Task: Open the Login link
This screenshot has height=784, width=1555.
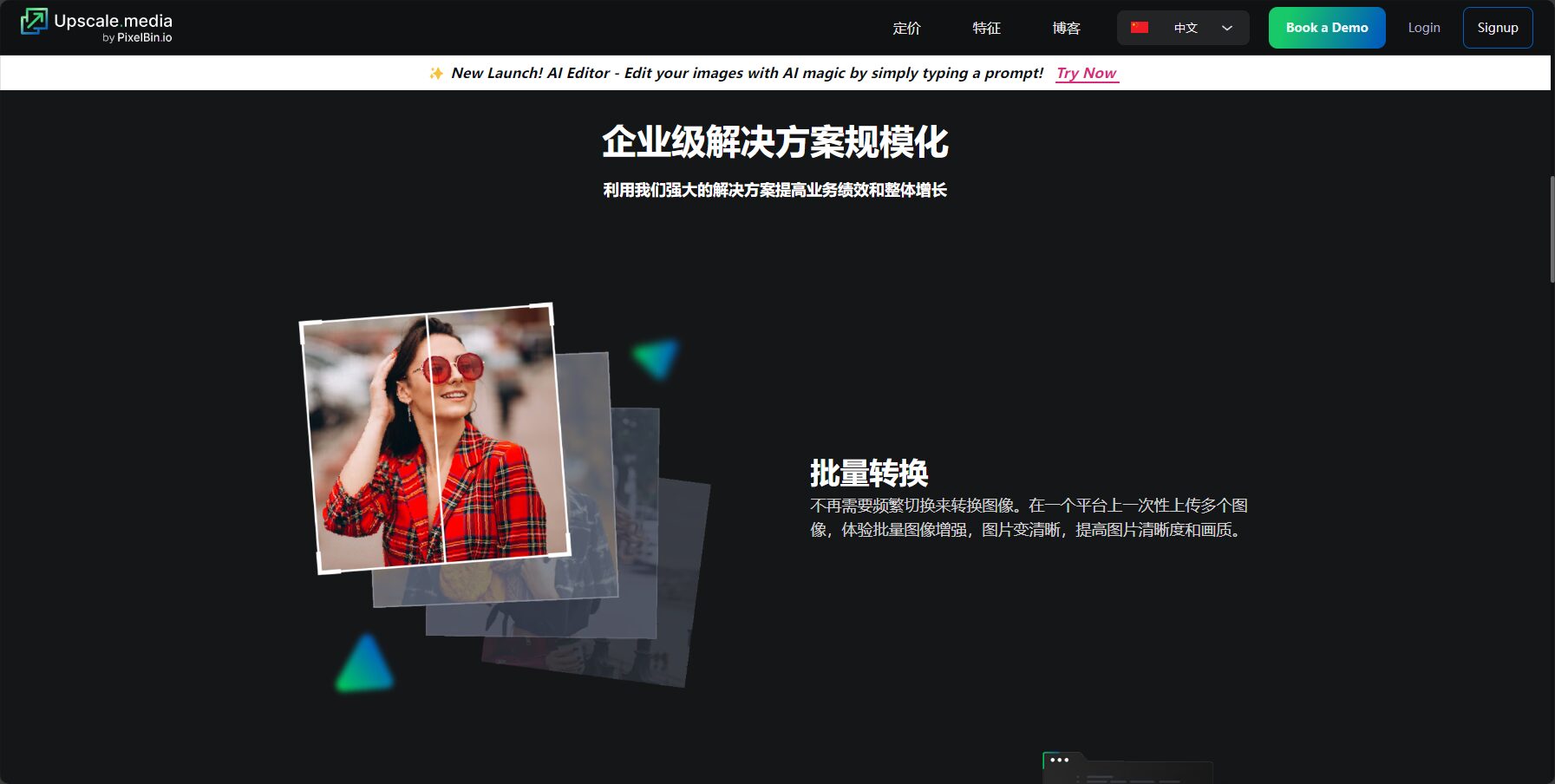Action: pyautogui.click(x=1424, y=28)
